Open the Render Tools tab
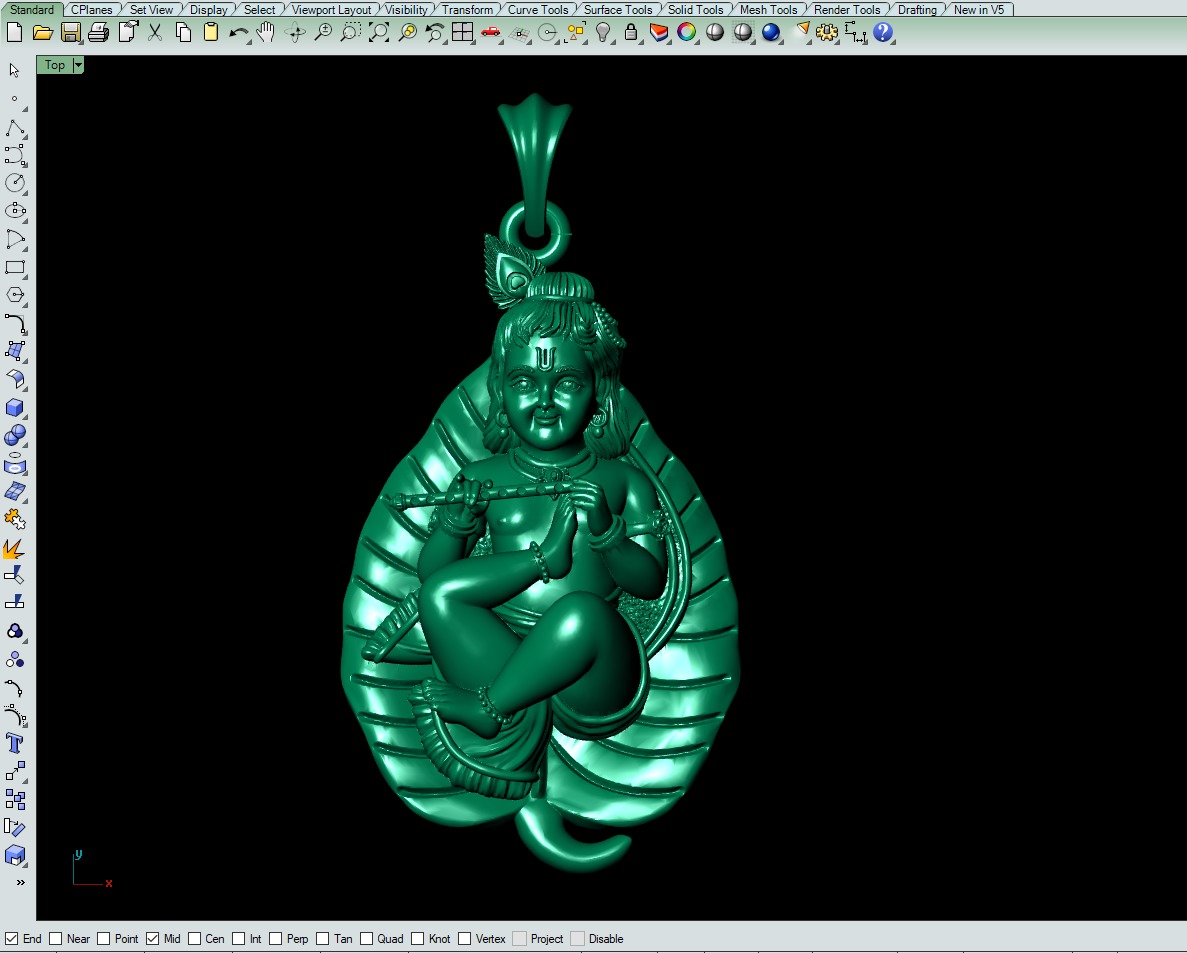This screenshot has width=1187, height=953. point(847,10)
